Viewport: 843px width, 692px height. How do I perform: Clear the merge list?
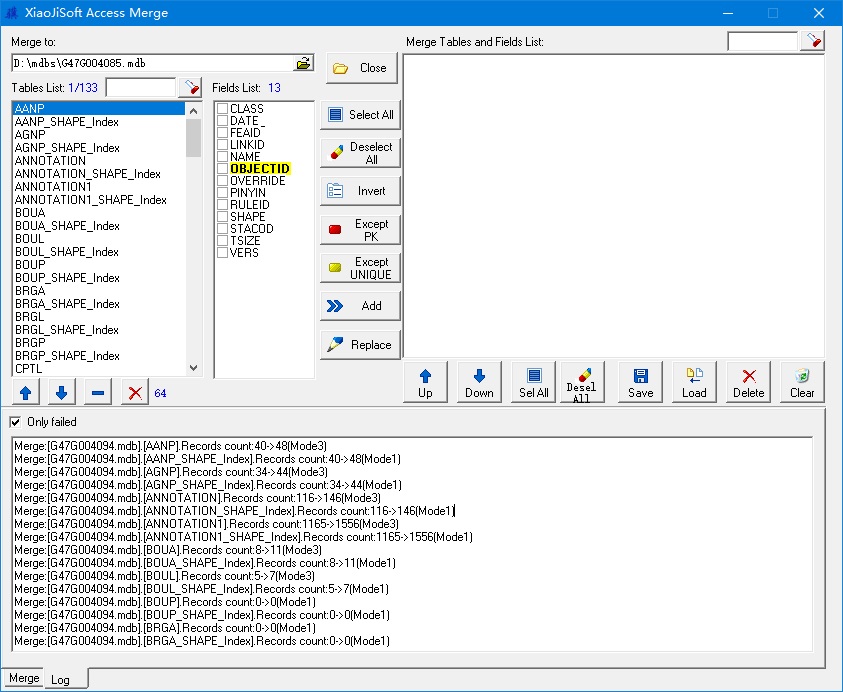[x=802, y=382]
